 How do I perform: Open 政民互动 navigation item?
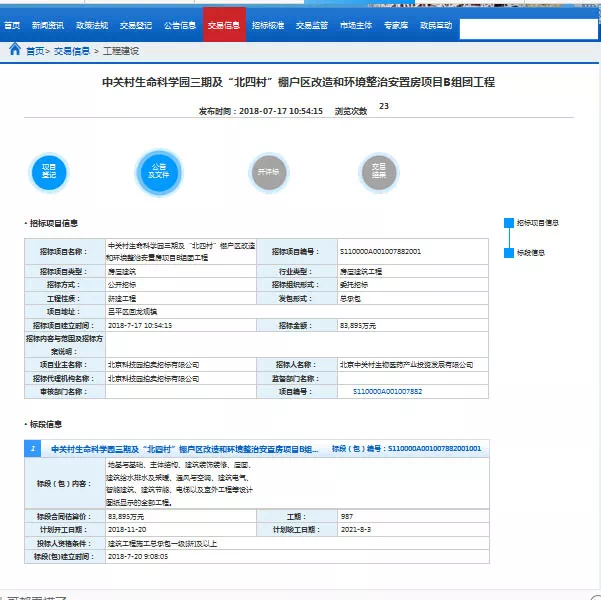pyautogui.click(x=436, y=25)
